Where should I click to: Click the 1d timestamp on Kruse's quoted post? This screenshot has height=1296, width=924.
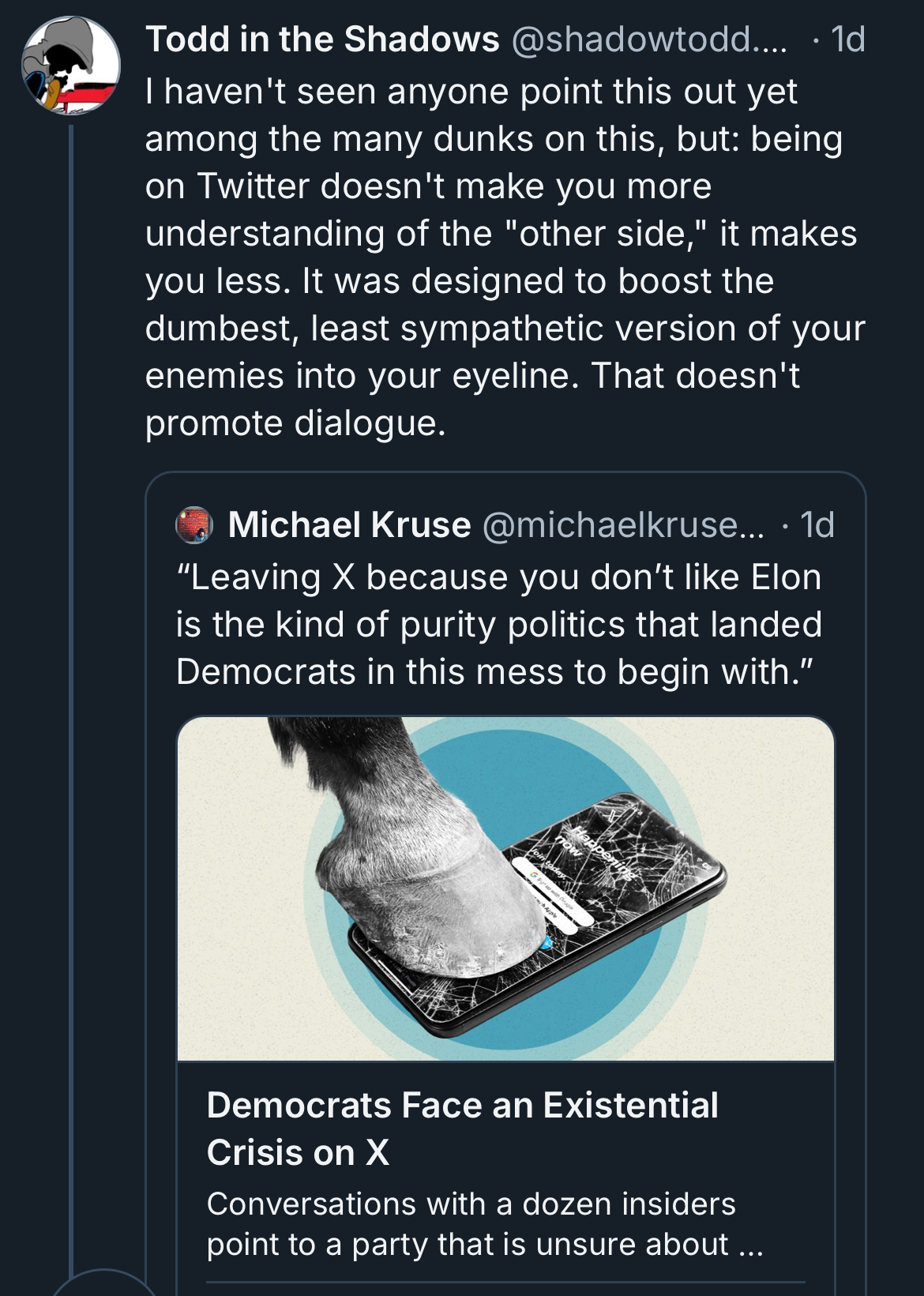coord(817,524)
